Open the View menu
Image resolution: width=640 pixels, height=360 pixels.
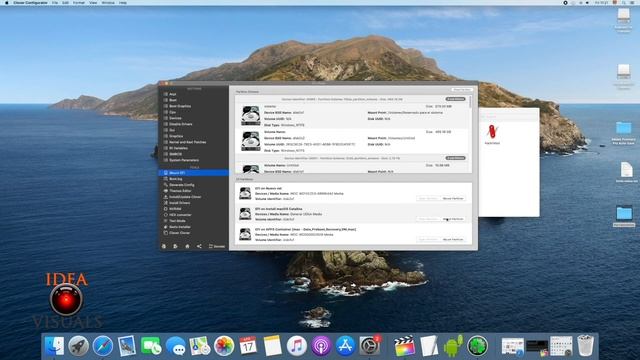(x=93, y=2)
